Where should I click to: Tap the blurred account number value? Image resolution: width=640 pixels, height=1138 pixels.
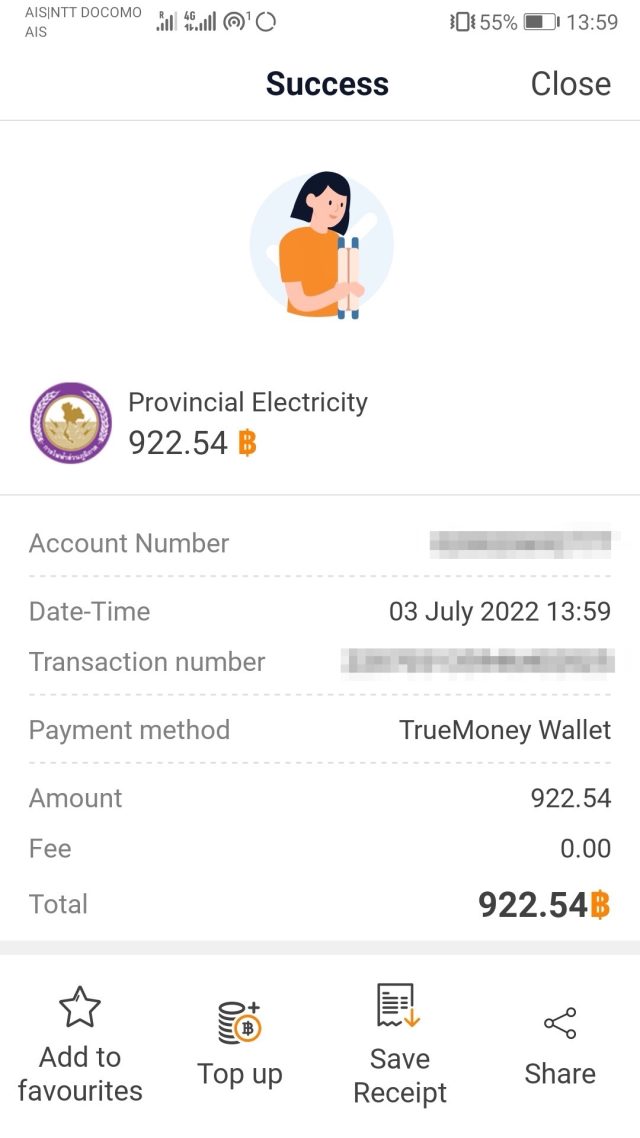[518, 543]
